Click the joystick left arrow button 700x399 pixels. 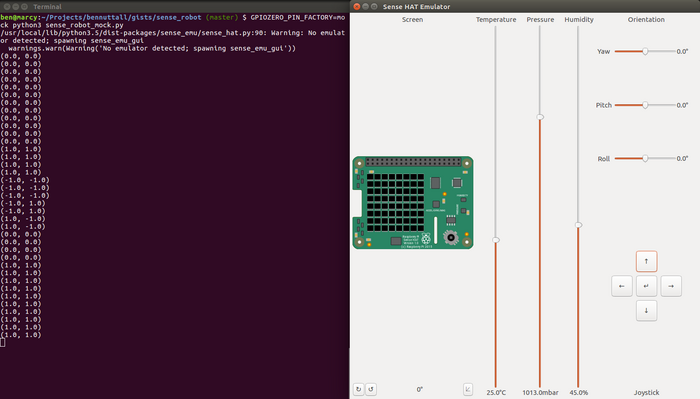(x=621, y=286)
